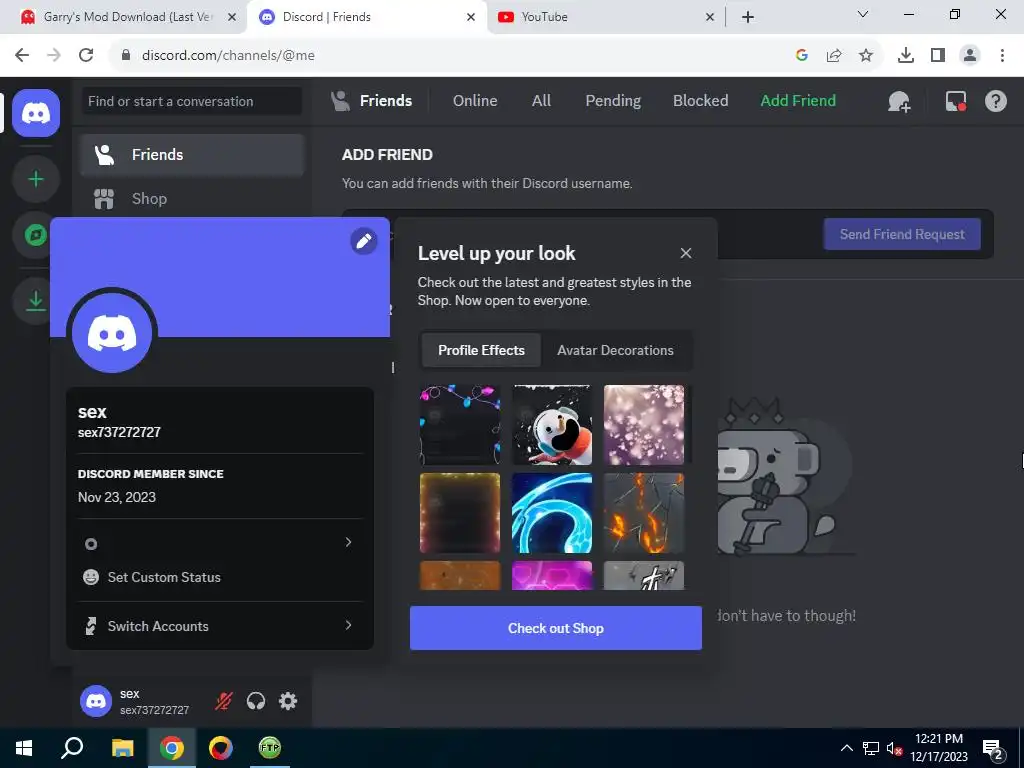Click the Download Apps arrow icon
Screen dimensions: 1024x768
(x=36, y=300)
